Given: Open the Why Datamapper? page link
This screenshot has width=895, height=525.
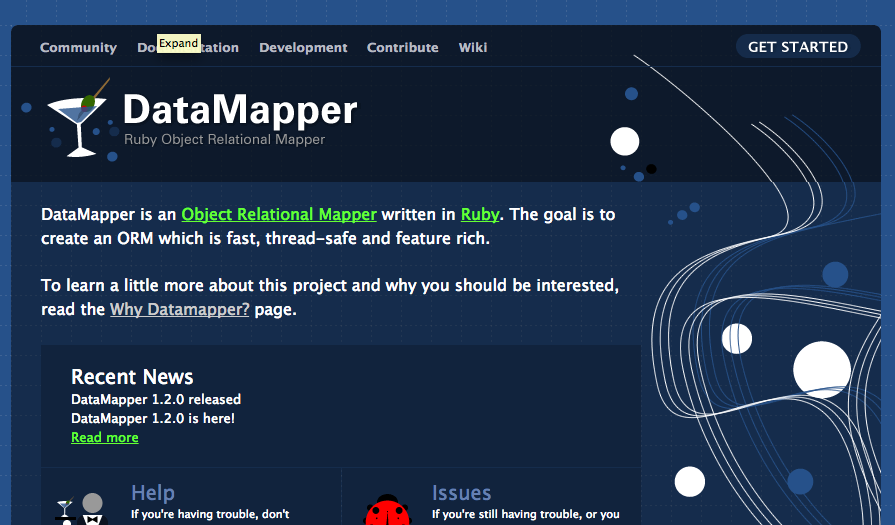Looking at the screenshot, I should [180, 309].
